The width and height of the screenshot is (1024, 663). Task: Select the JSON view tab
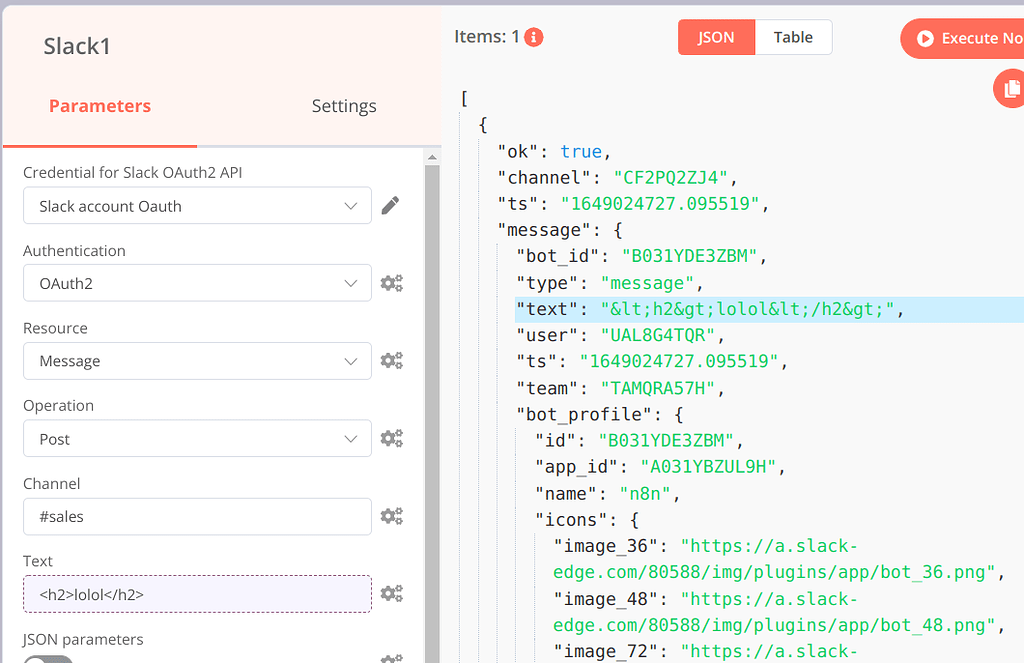pos(716,37)
